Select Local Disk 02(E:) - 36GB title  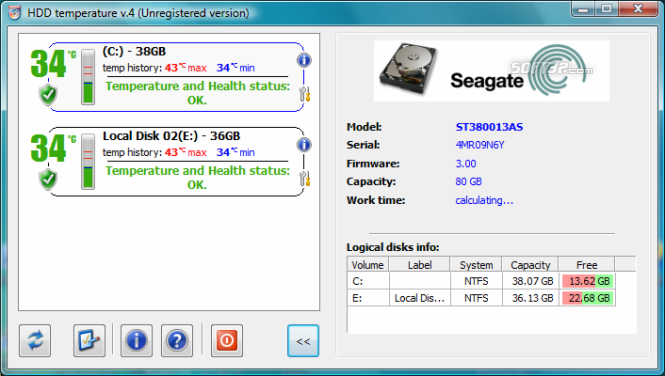click(x=171, y=136)
